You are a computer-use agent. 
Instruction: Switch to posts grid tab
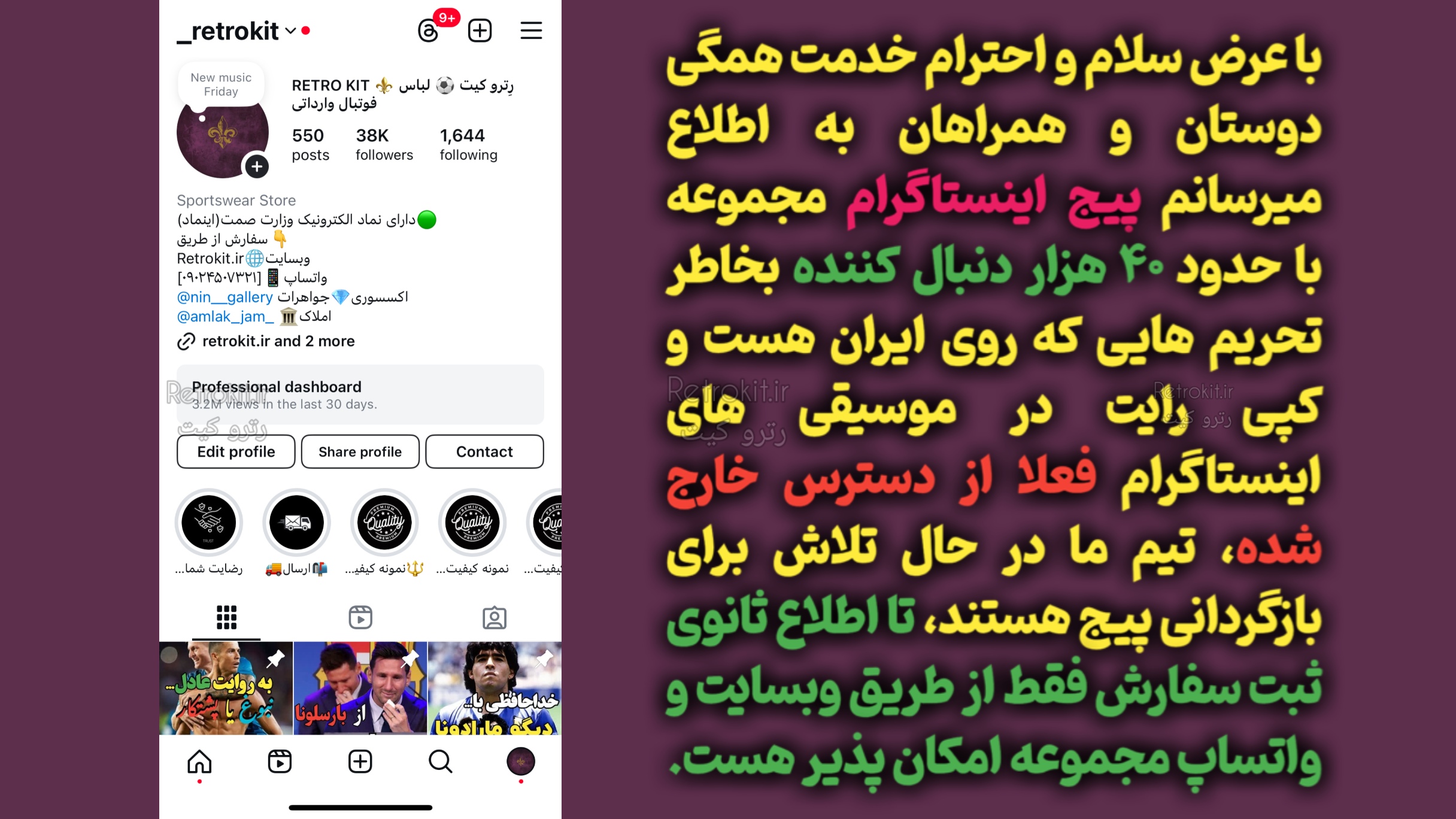pyautogui.click(x=226, y=617)
